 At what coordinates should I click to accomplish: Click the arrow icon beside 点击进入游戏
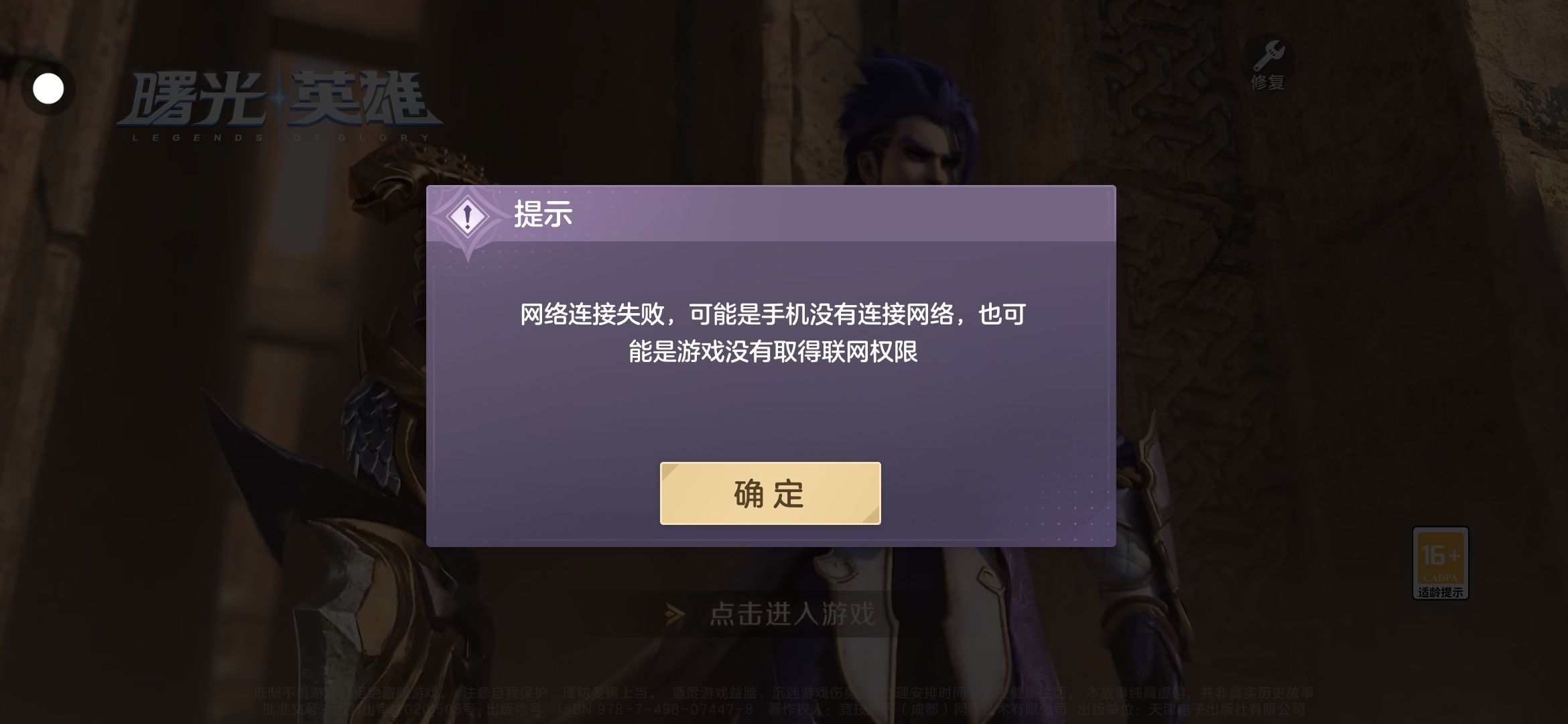click(x=675, y=614)
